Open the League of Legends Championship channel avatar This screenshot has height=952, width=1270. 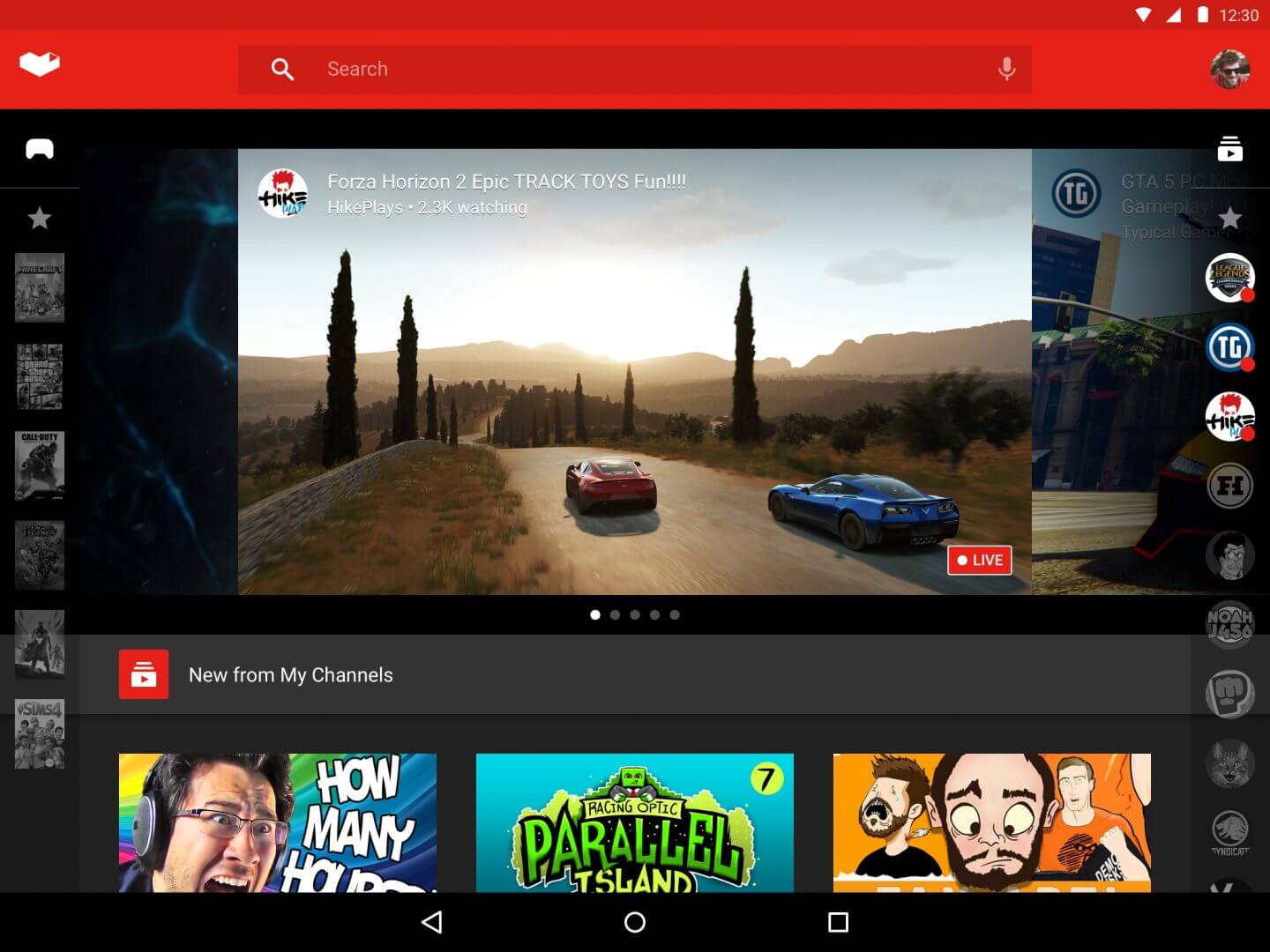1230,278
